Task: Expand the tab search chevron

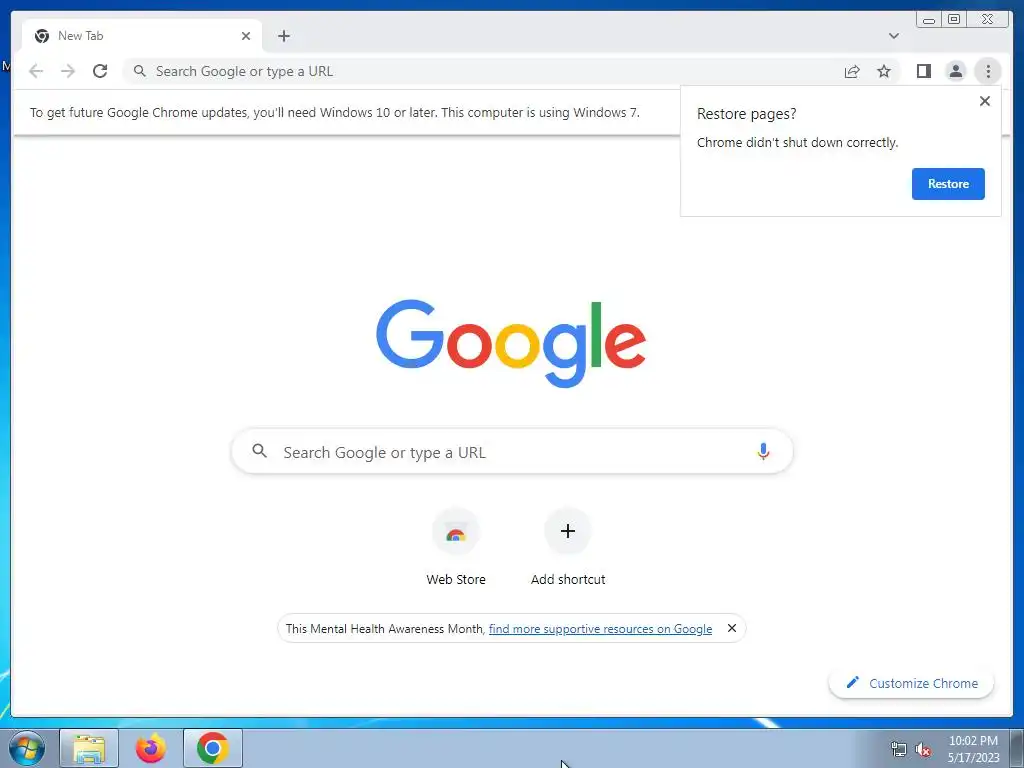Action: pos(893,36)
